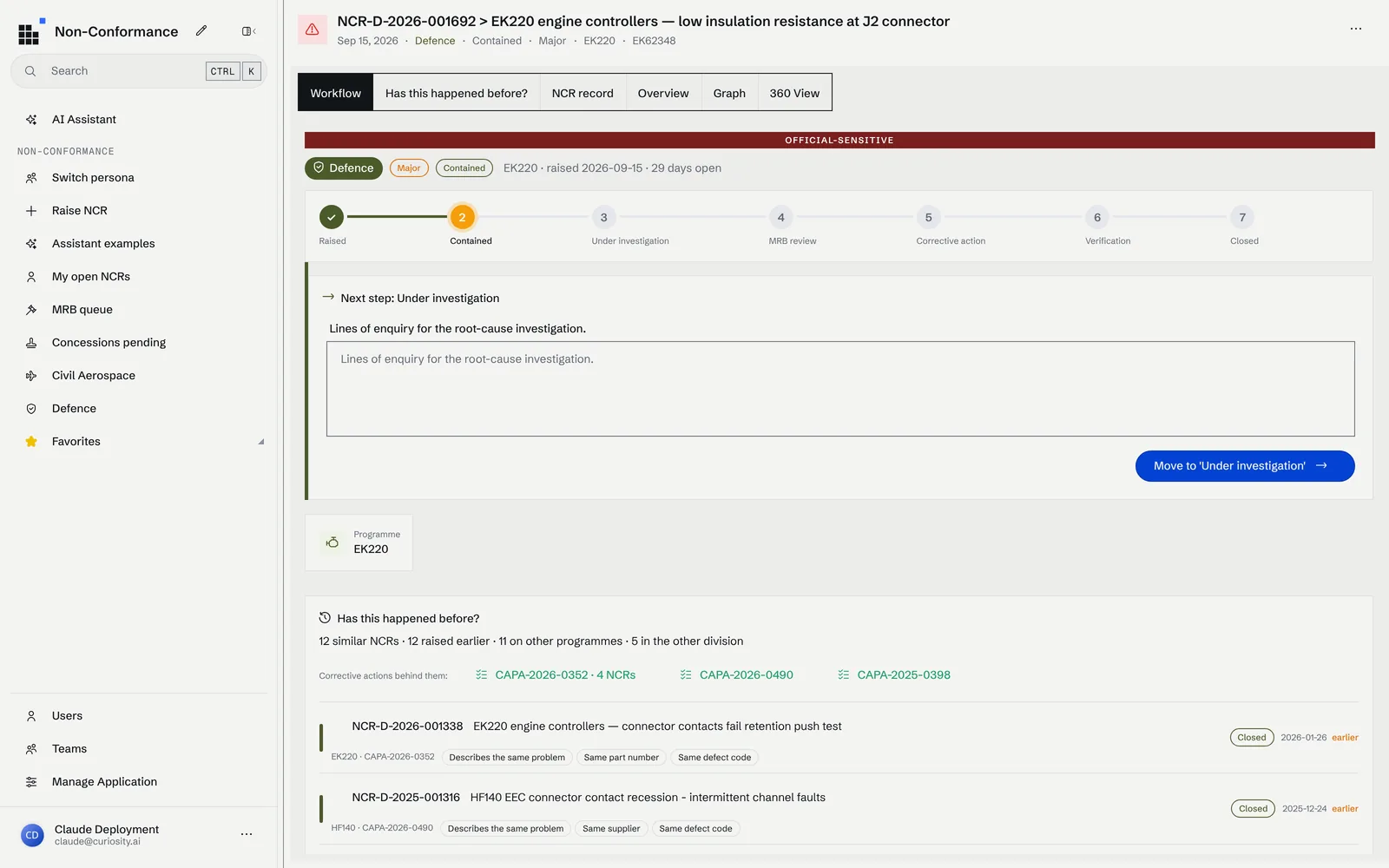Open the Has this happened before? tab
The width and height of the screenshot is (1389, 868).
[457, 93]
